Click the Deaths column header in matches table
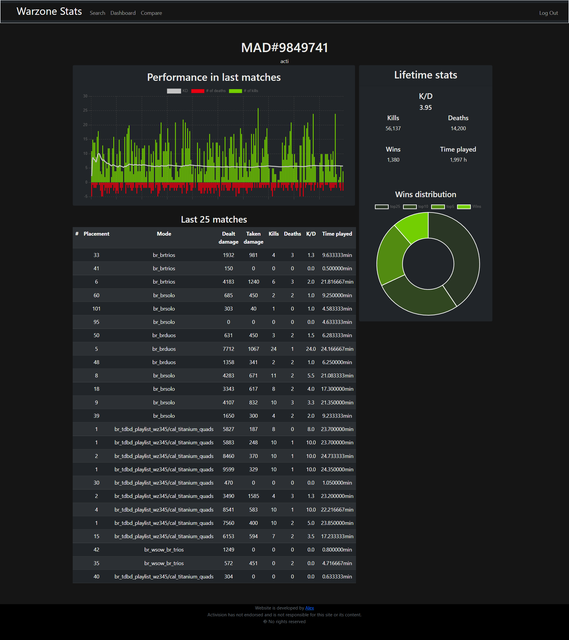 [292, 234]
